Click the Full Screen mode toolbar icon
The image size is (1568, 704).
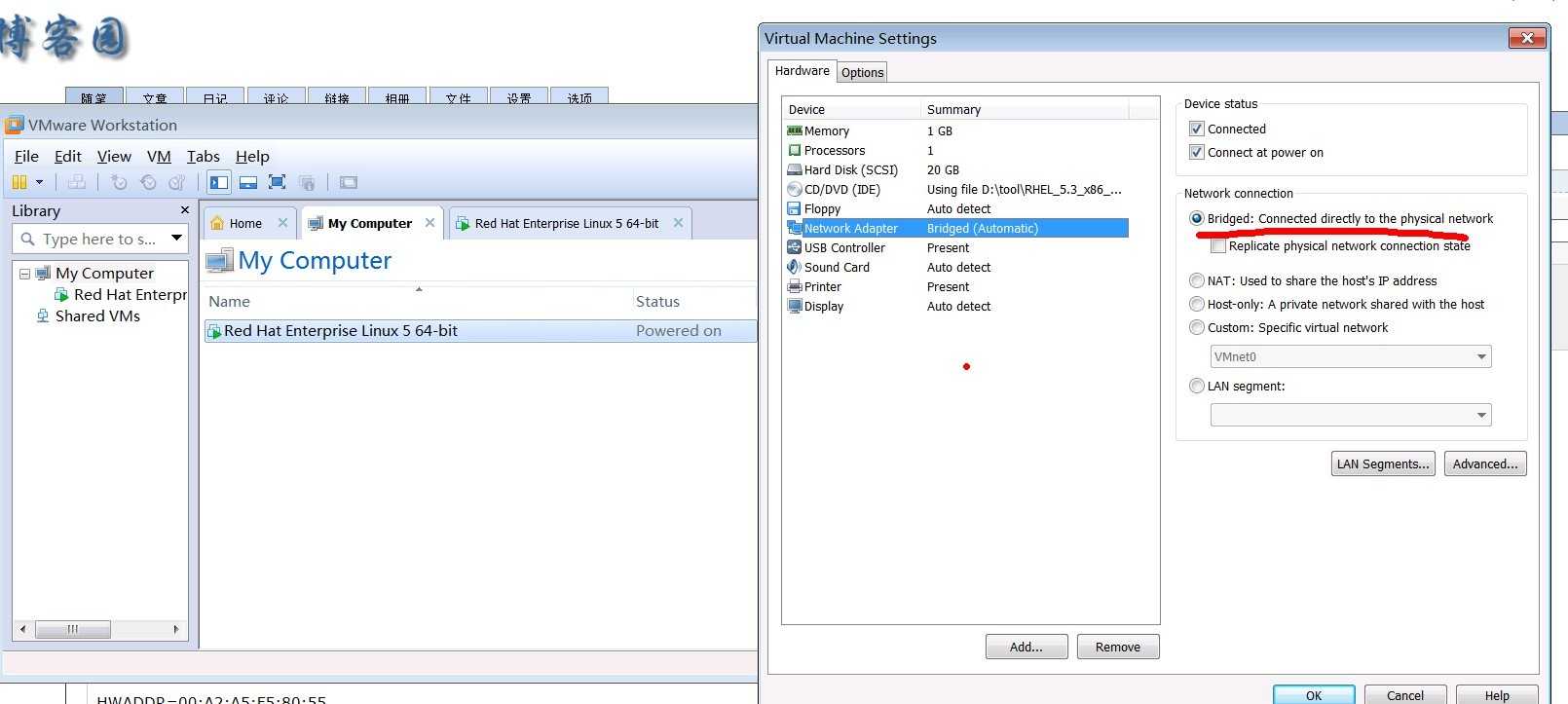pyautogui.click(x=277, y=182)
